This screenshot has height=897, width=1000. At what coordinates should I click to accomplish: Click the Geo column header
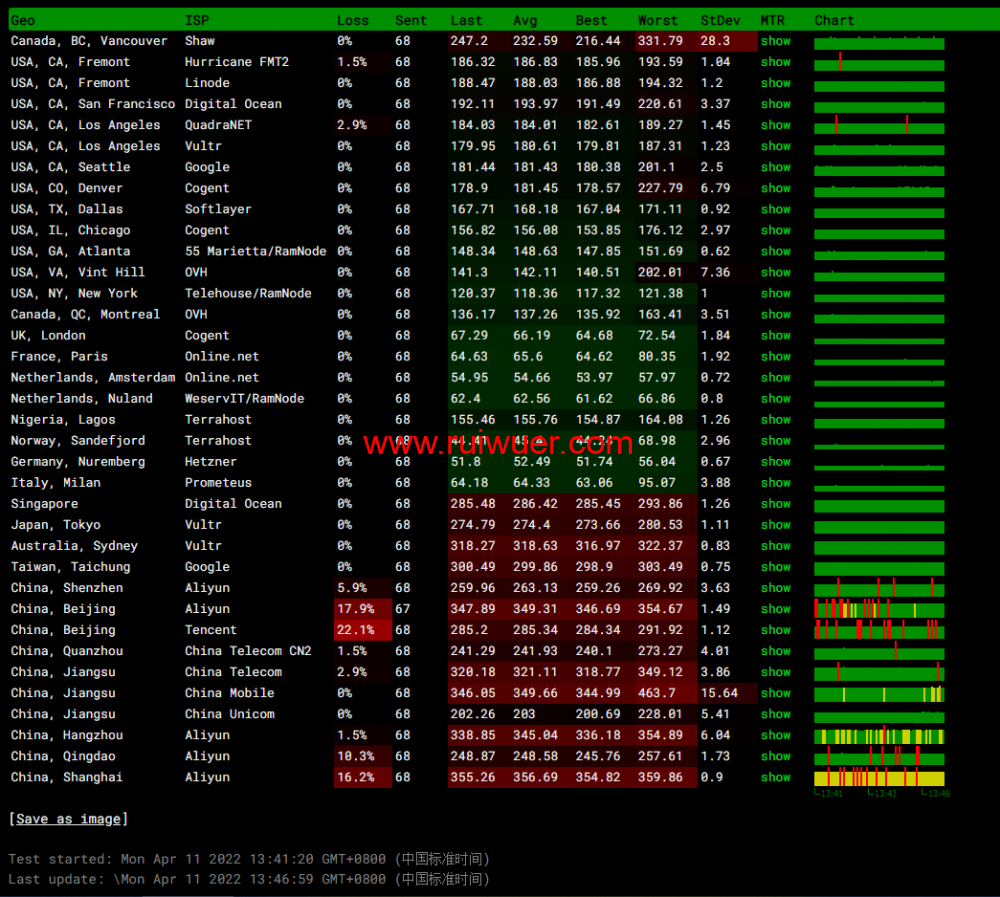click(22, 20)
